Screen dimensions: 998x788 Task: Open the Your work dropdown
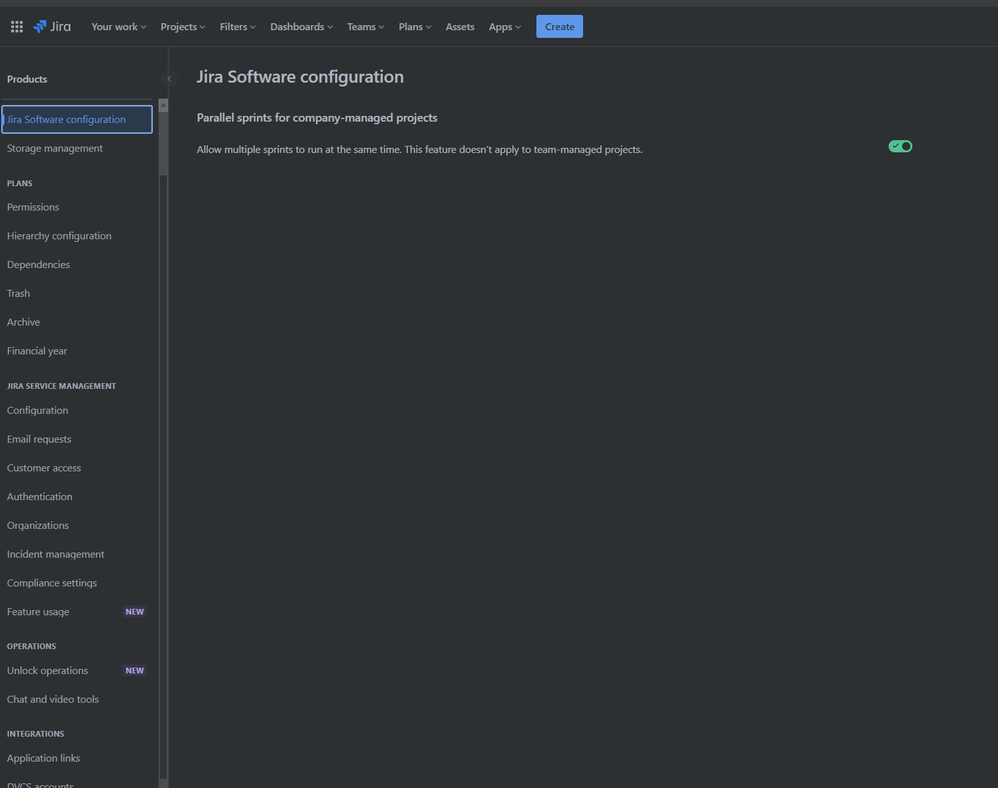pos(118,27)
